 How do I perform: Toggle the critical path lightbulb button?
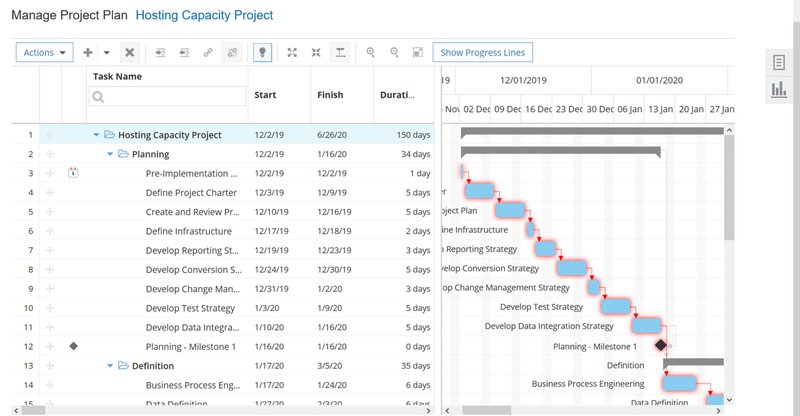262,53
